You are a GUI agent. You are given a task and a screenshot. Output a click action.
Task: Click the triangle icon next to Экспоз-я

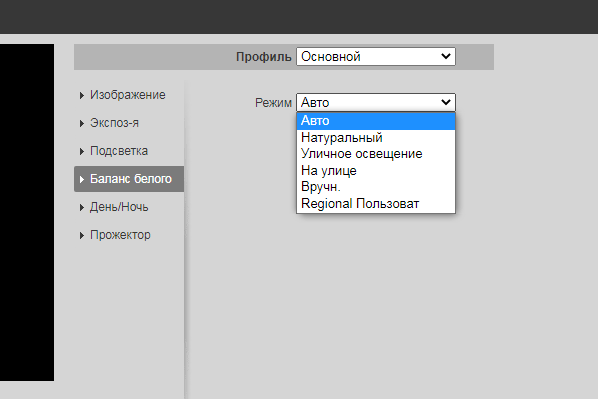pos(82,123)
